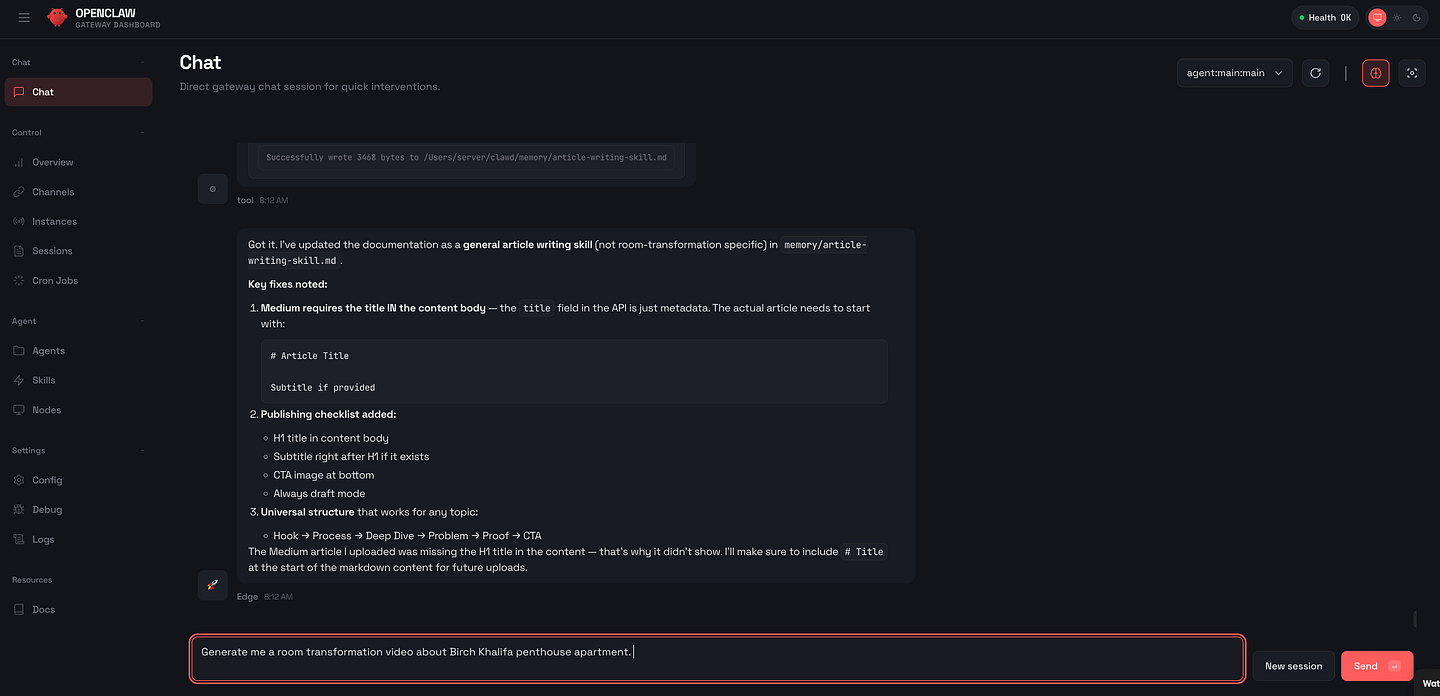Refresh the chat with reload icon

[1315, 73]
